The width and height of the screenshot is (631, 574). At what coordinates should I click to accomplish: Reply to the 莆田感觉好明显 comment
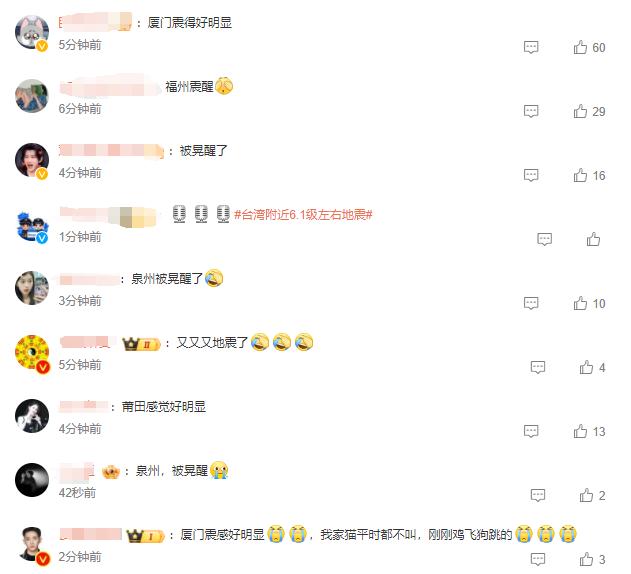pos(531,431)
